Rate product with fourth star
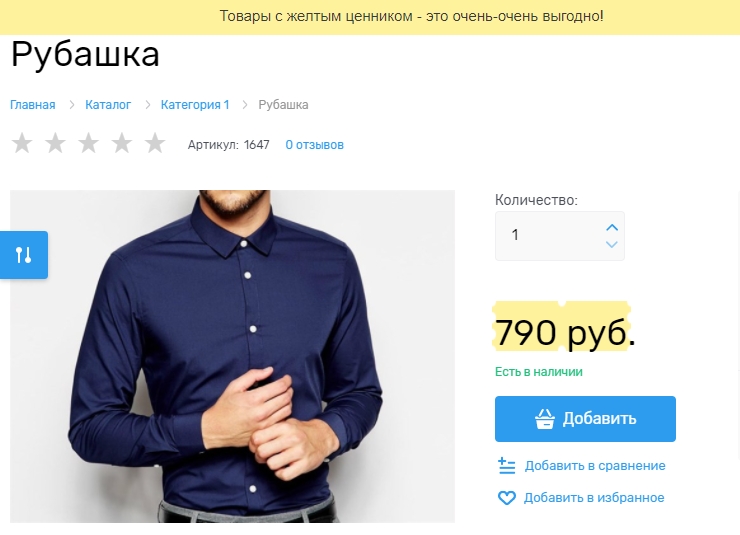 click(x=122, y=142)
